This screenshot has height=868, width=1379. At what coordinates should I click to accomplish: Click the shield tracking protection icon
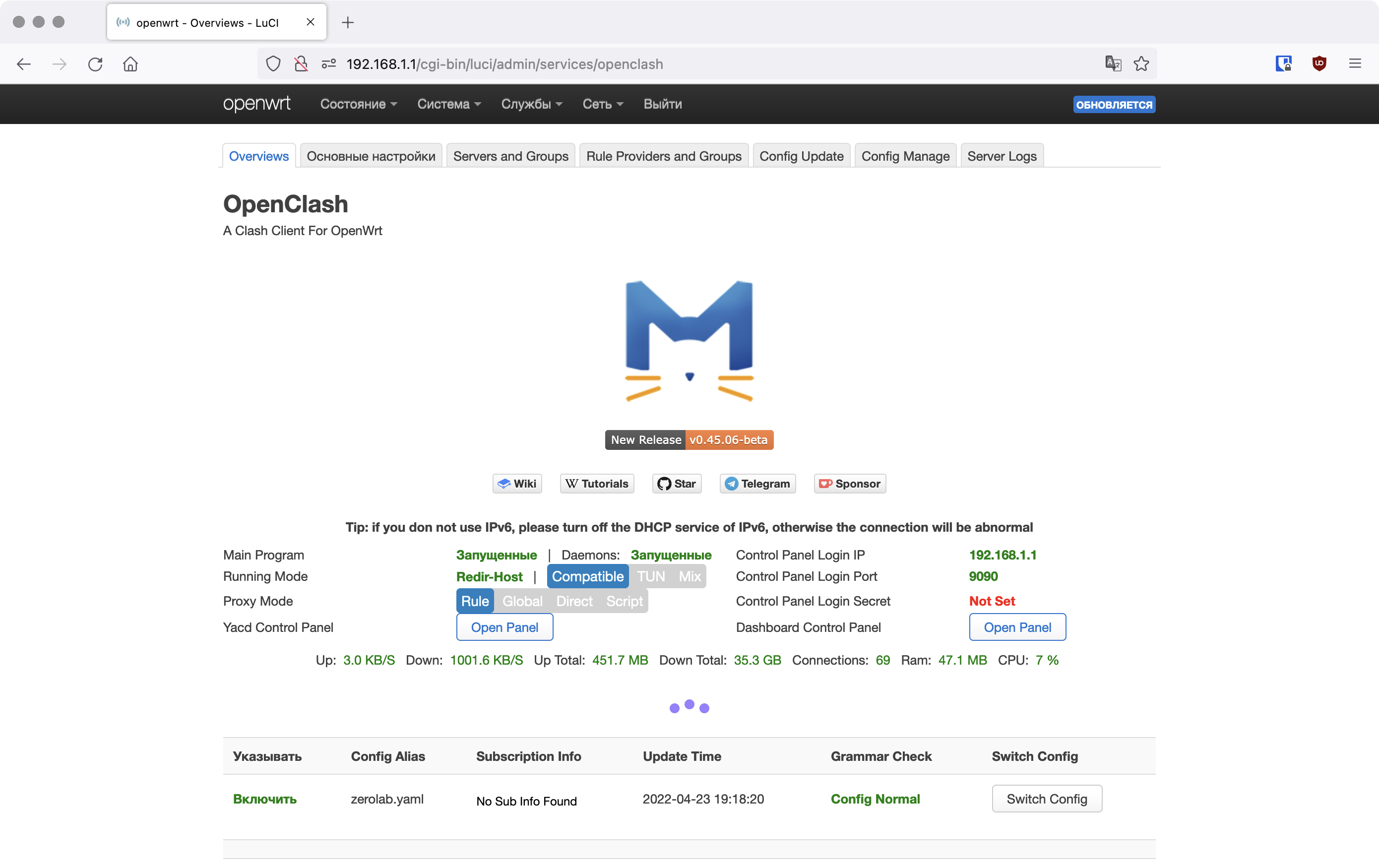[x=273, y=64]
